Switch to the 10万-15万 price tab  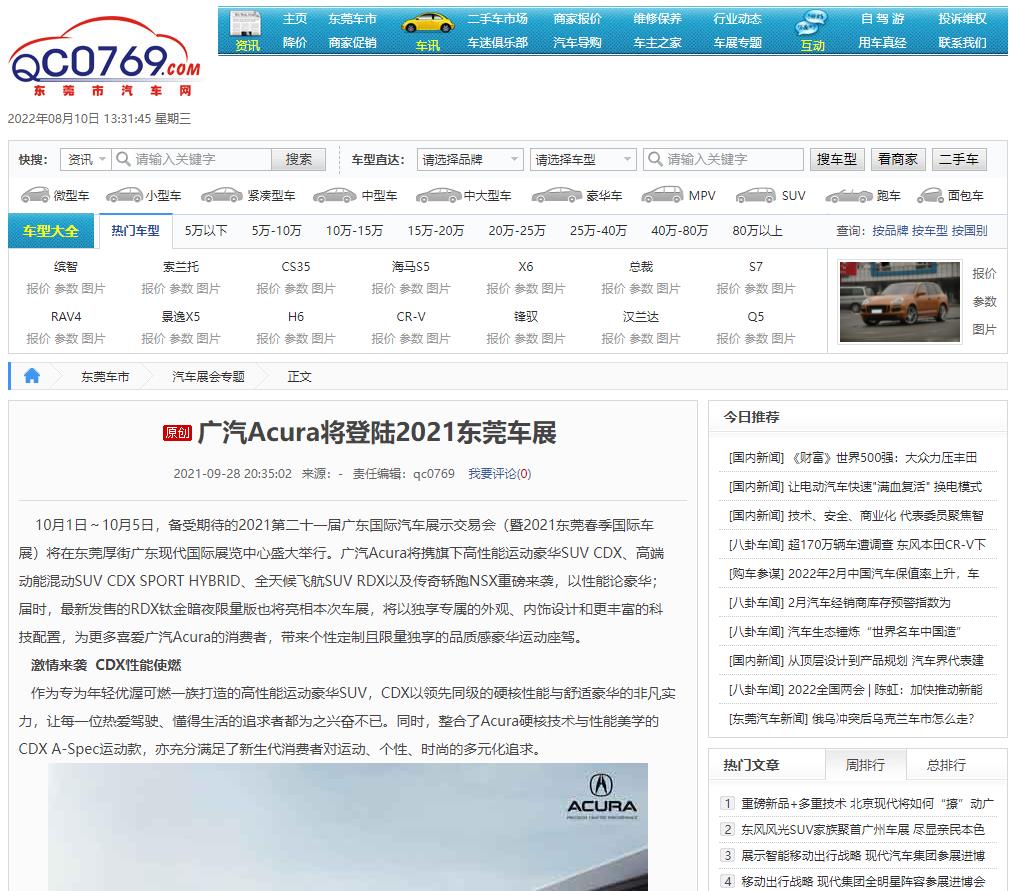pos(354,231)
